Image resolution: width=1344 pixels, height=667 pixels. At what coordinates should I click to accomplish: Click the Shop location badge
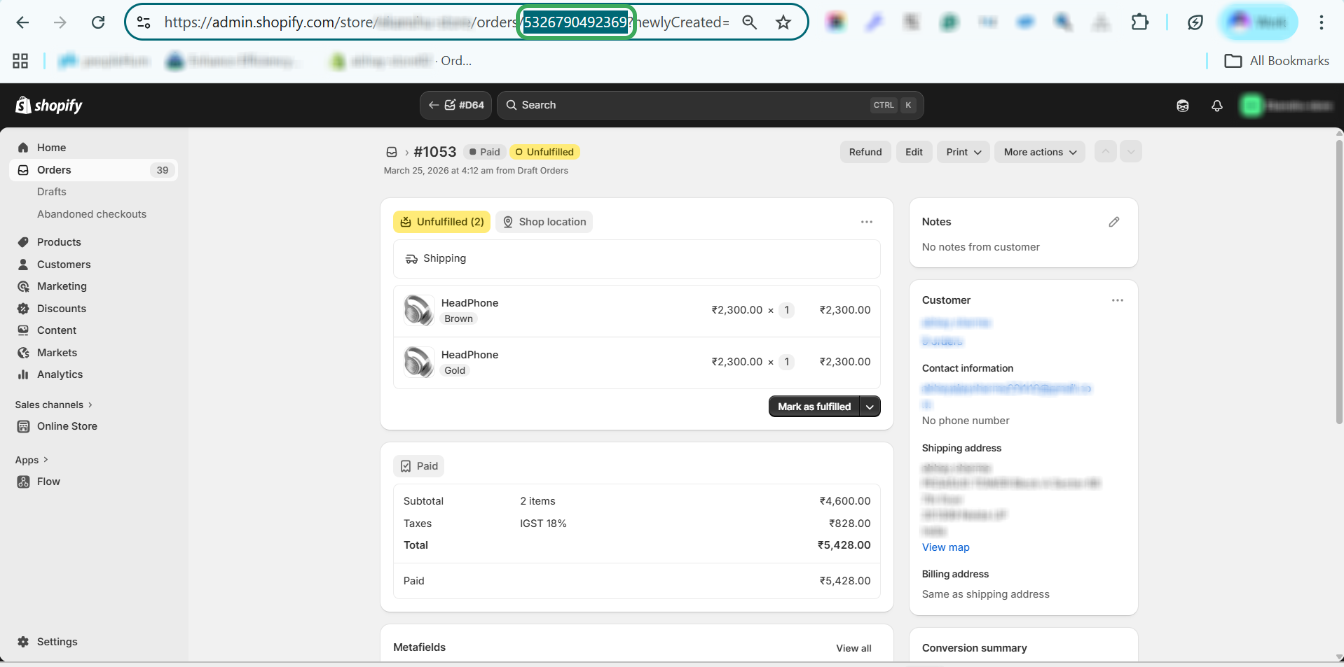click(545, 222)
